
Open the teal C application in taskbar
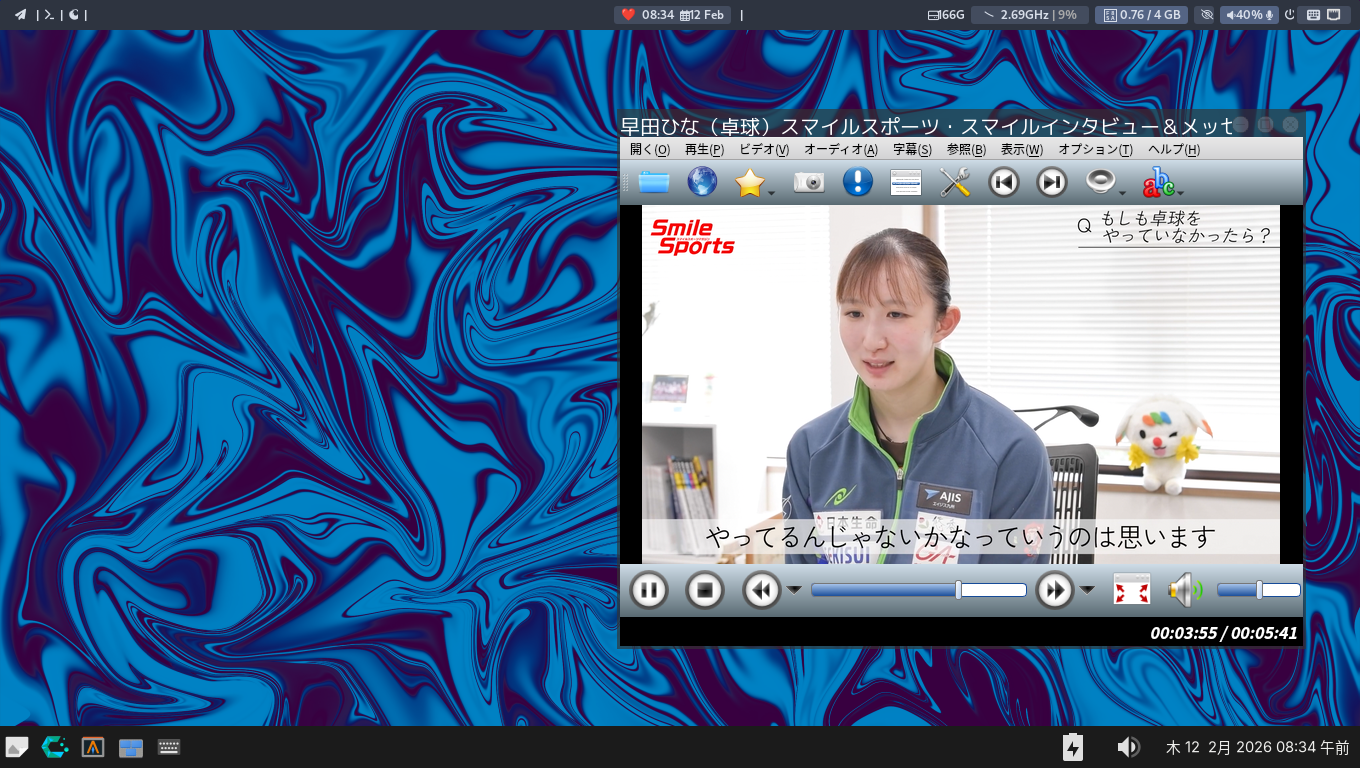click(x=55, y=747)
